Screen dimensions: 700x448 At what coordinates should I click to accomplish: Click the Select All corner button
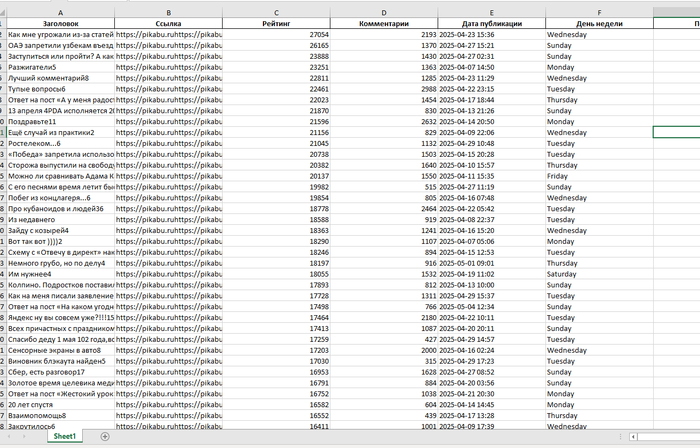coord(2,11)
